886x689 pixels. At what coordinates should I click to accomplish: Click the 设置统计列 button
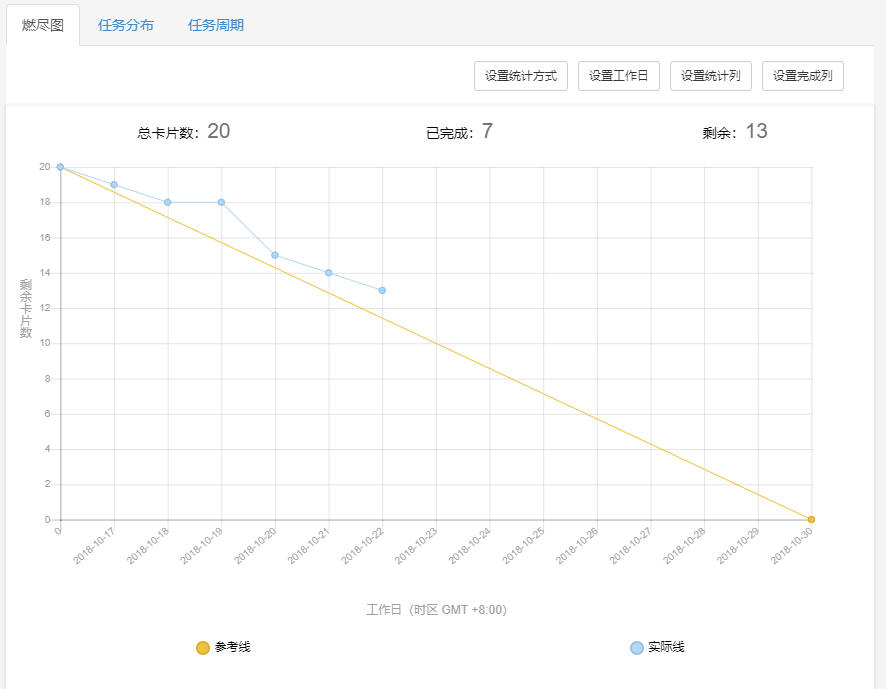711,76
